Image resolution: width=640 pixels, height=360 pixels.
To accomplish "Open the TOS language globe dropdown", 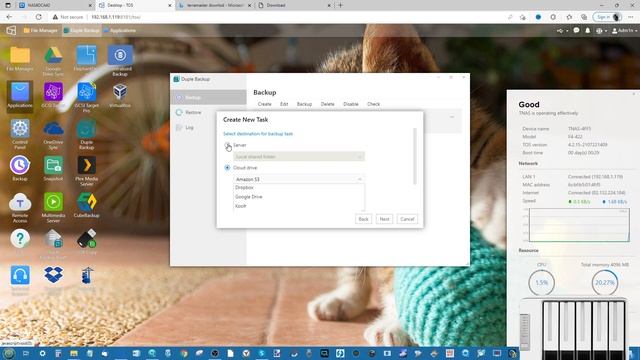I will [x=601, y=30].
